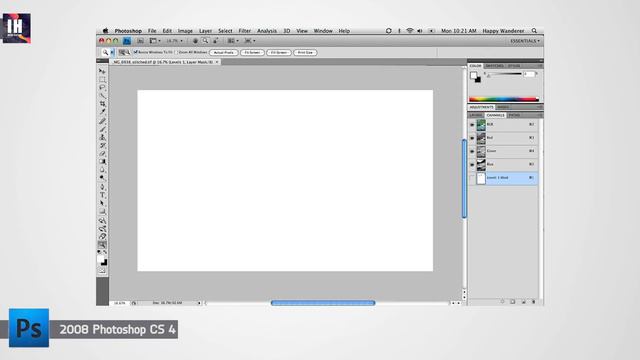This screenshot has height=360, width=640.
Task: Open the zoom level dropdown
Action: click(x=174, y=41)
